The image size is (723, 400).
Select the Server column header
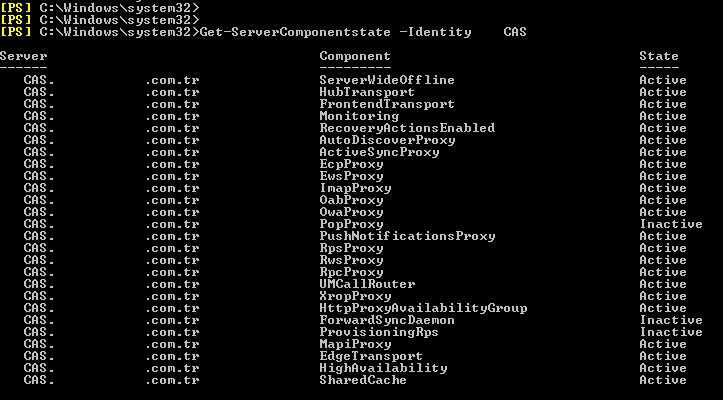click(x=24, y=56)
